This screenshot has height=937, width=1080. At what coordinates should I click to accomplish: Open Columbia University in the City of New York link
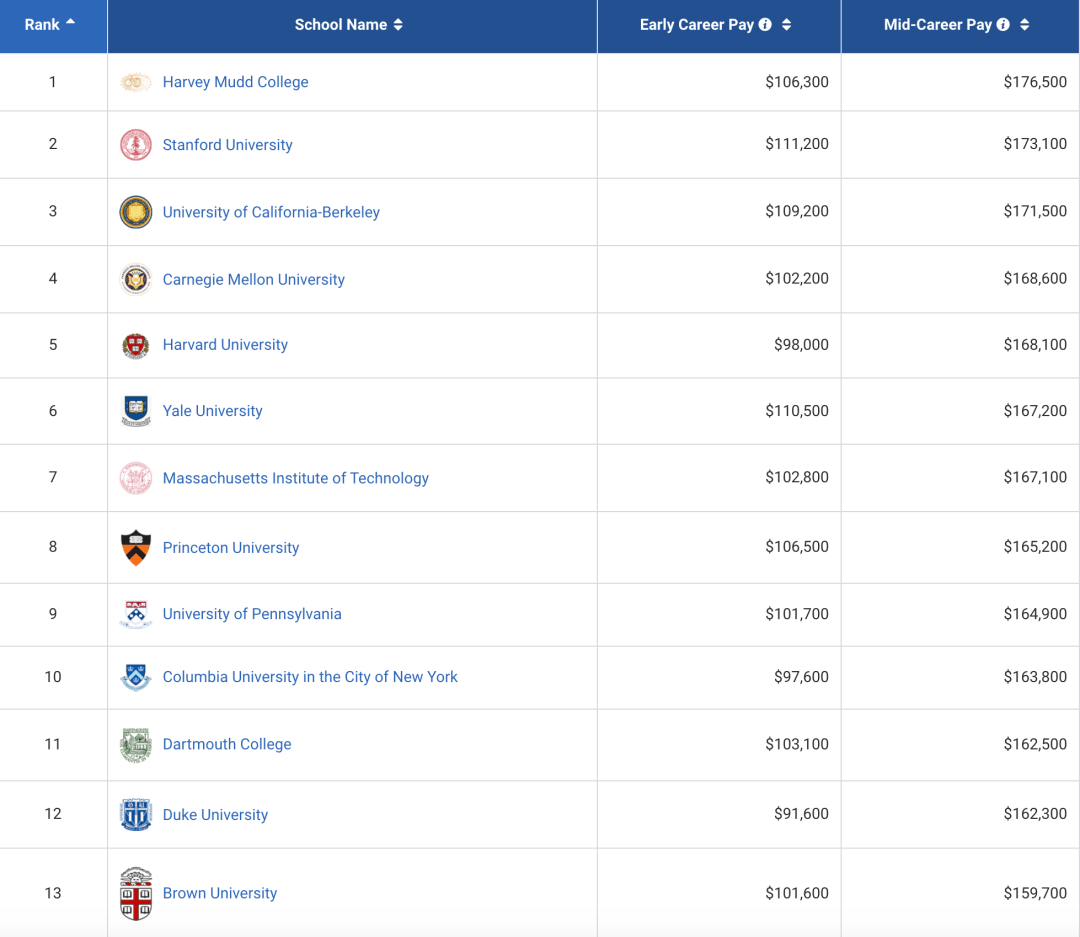(310, 677)
